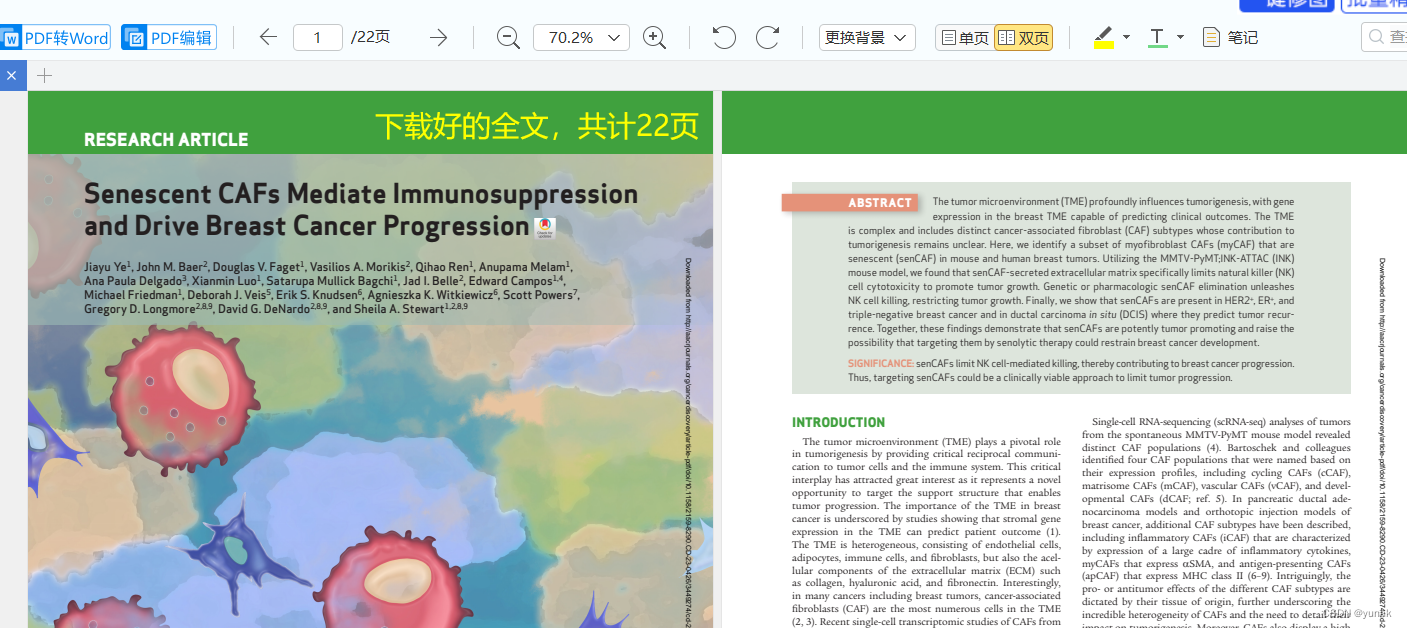Open the PDF编辑 editor button
1407x628 pixels.
(169, 38)
